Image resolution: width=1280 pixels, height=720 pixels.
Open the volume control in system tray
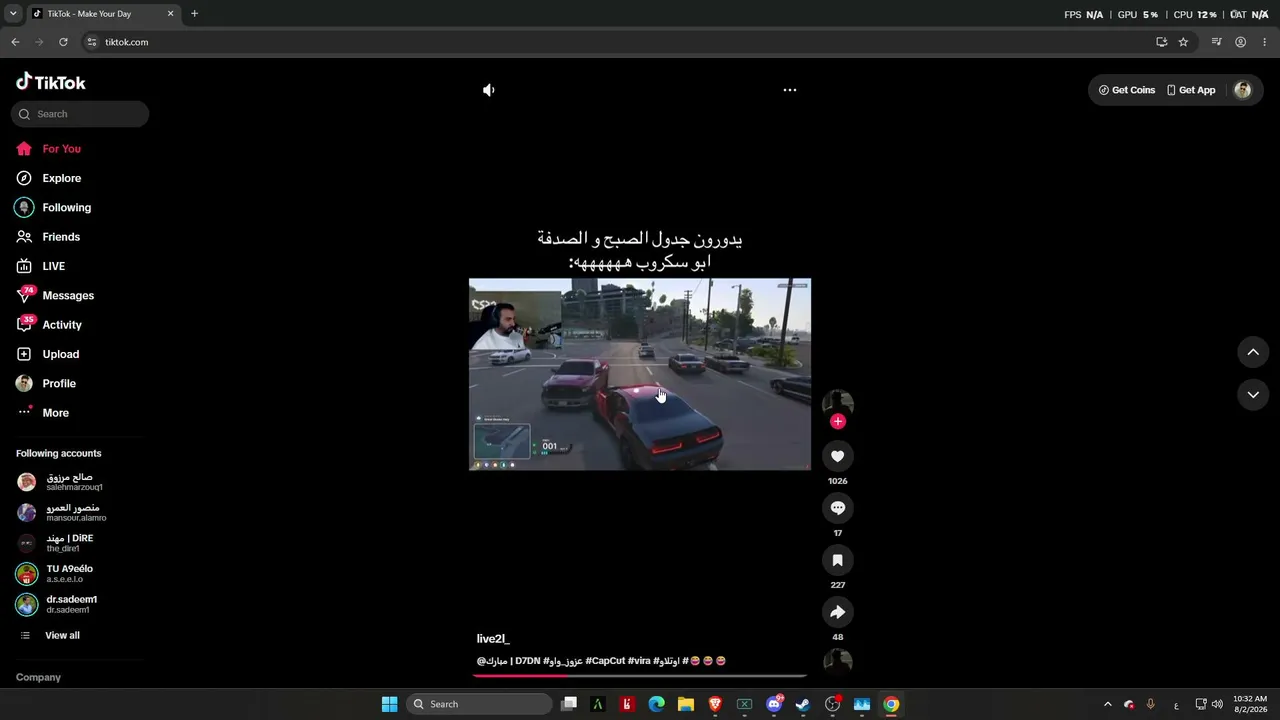point(1217,704)
